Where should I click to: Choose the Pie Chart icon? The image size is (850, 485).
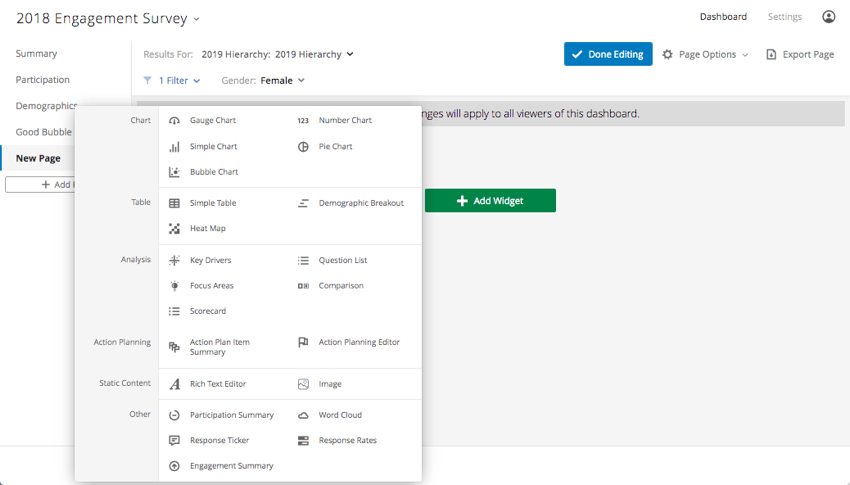tap(303, 146)
